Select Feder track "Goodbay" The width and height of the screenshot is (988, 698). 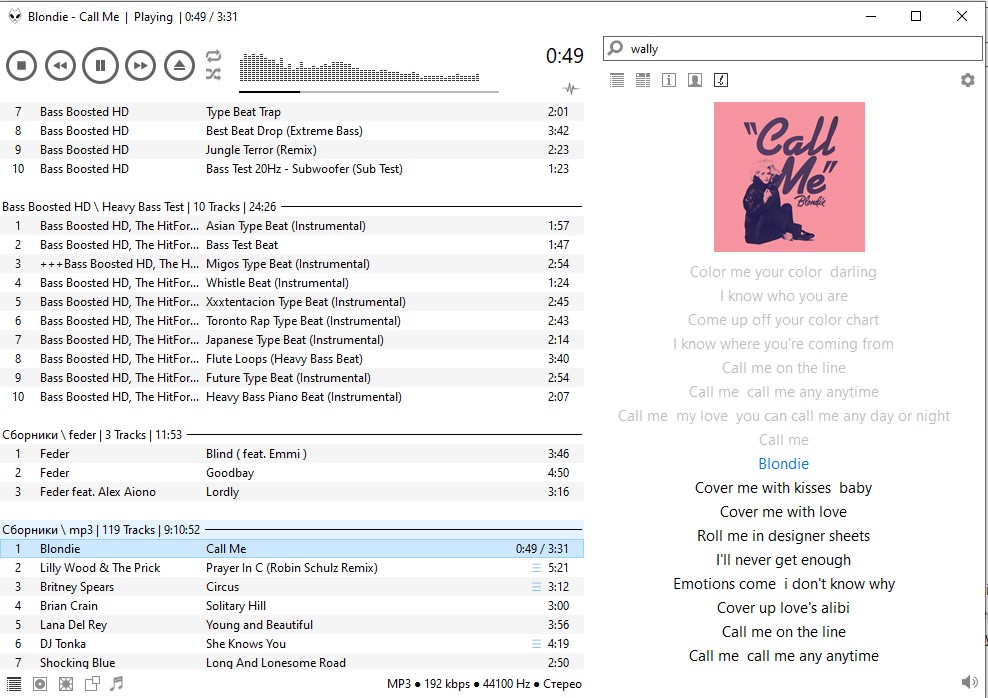tap(292, 472)
